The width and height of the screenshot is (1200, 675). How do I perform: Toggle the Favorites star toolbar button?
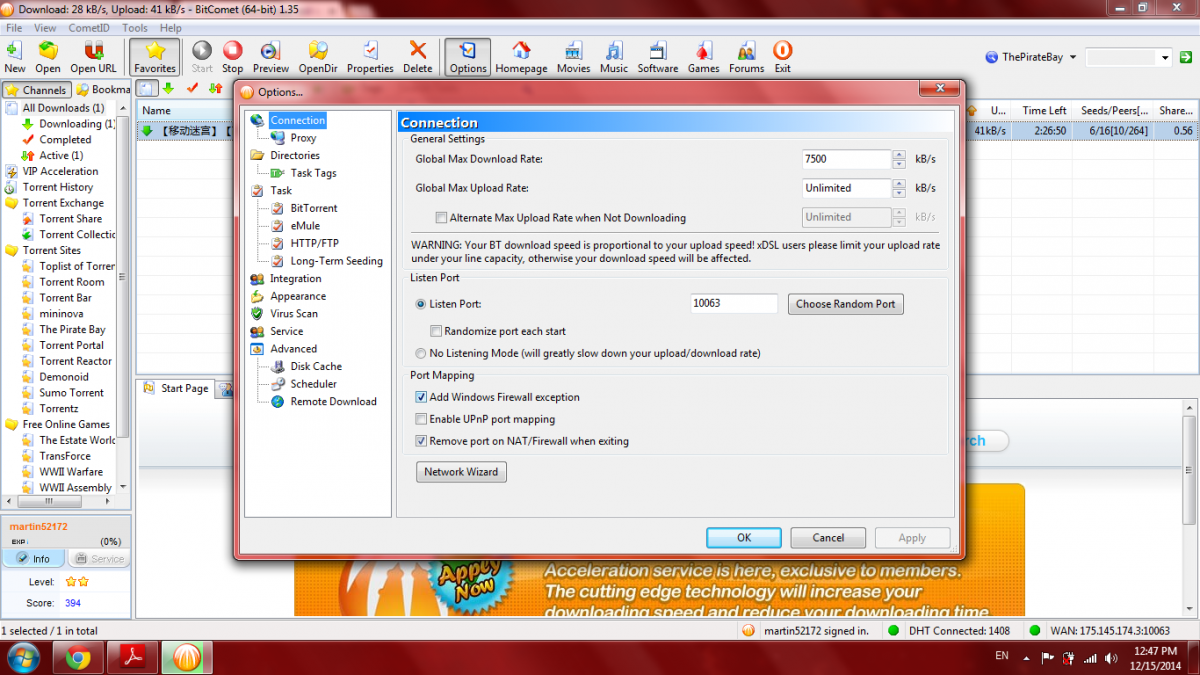pyautogui.click(x=155, y=57)
